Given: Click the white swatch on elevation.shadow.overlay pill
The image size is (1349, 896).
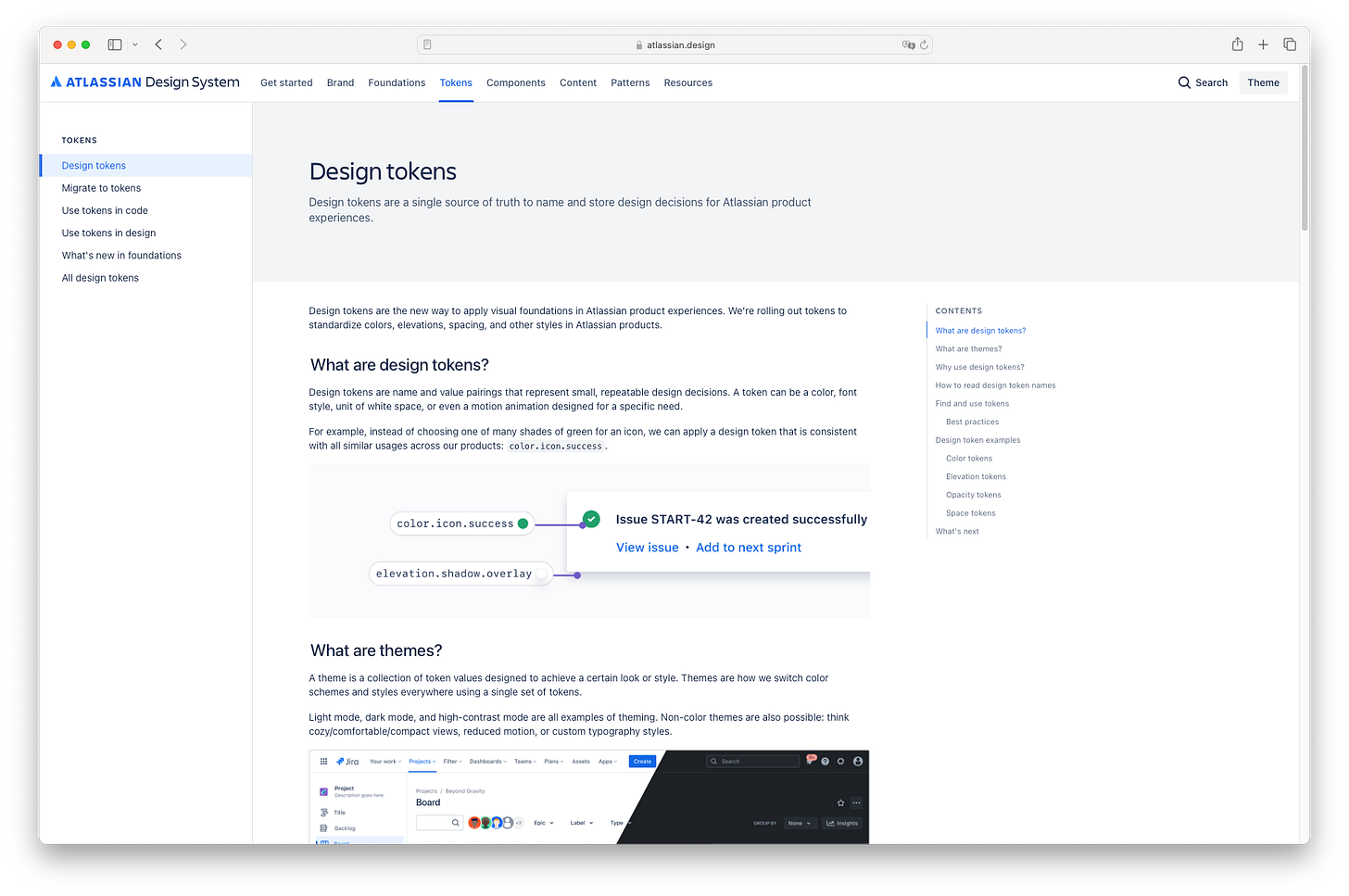Looking at the screenshot, I should (541, 574).
